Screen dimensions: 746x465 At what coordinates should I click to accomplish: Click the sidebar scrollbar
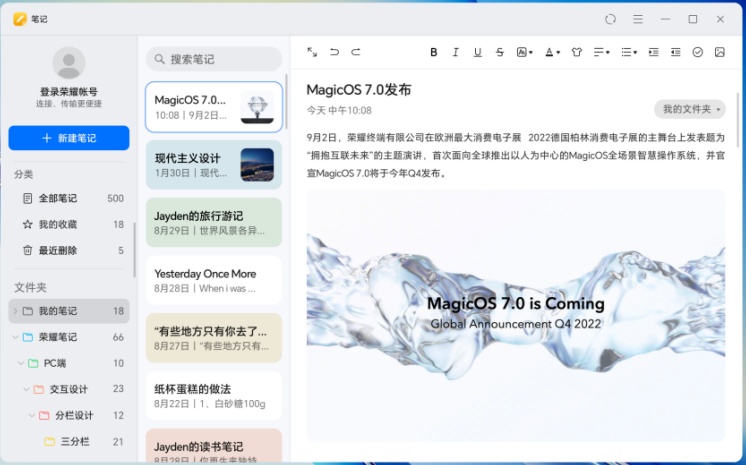pos(135,250)
